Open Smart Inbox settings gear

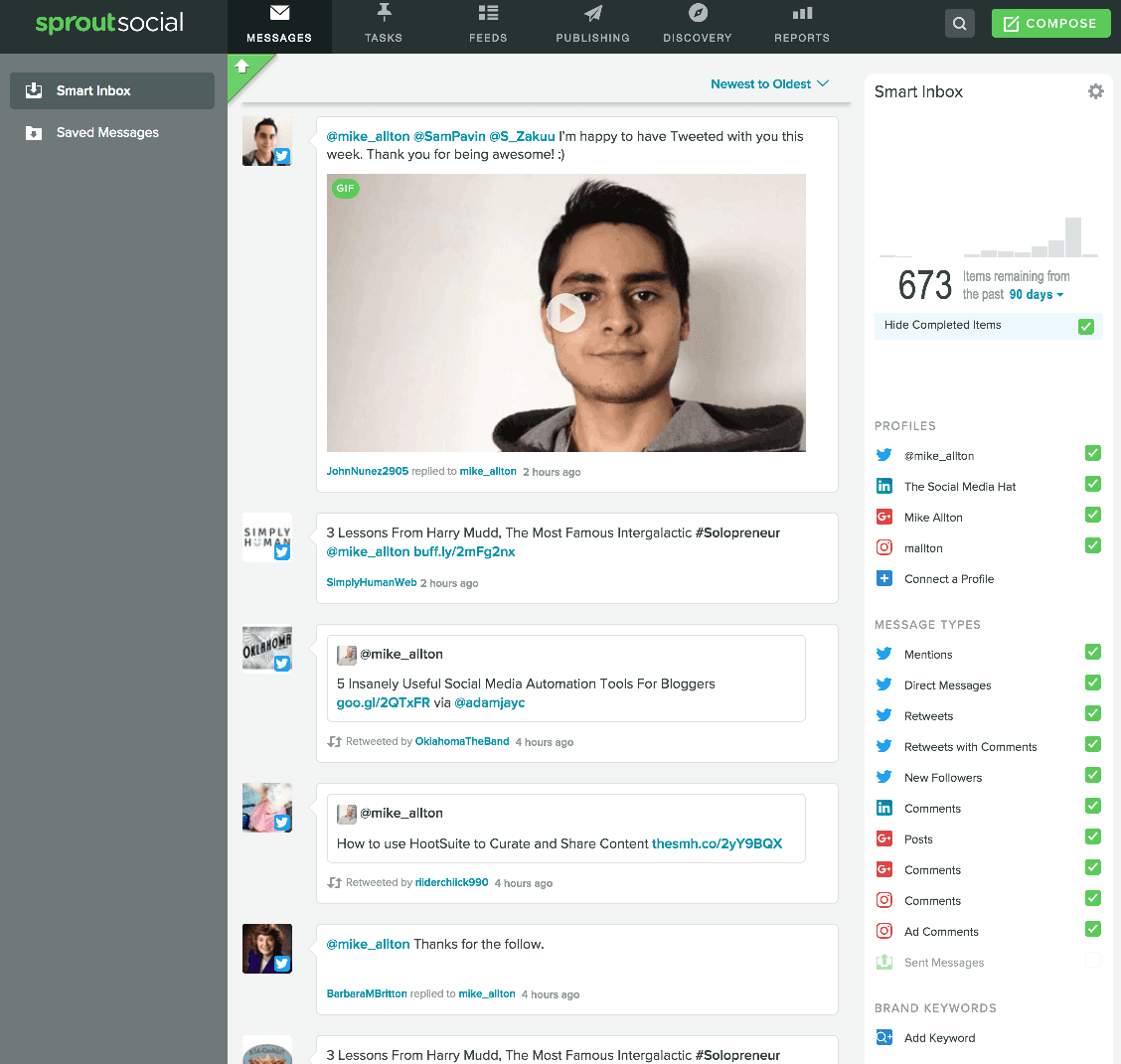1095,91
